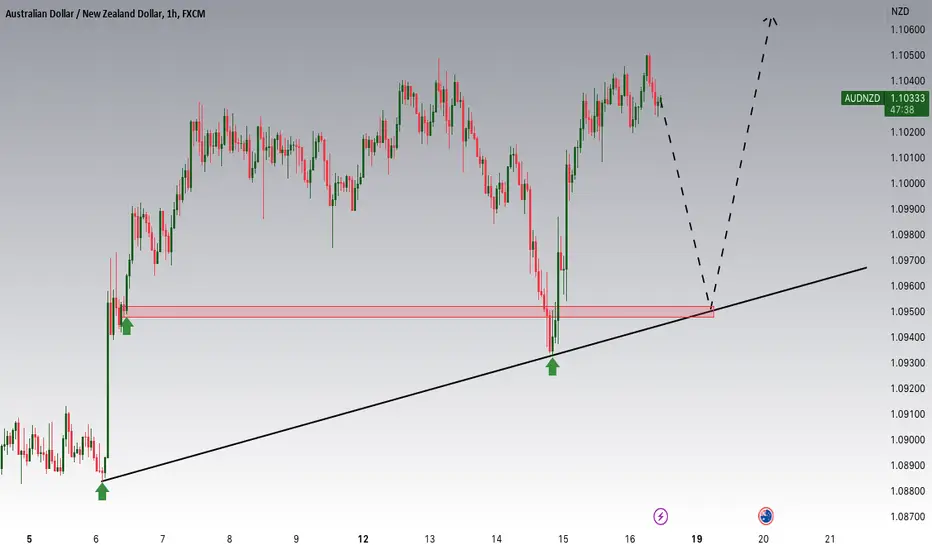Click date label 20 on time axis

[x=763, y=539]
